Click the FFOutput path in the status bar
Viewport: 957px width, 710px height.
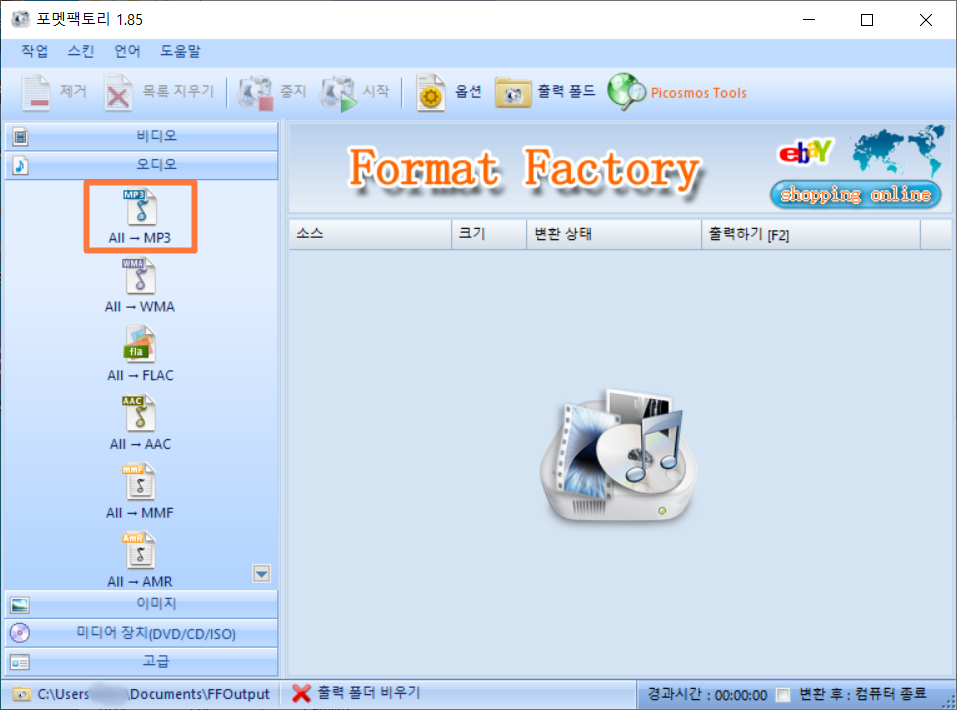pos(153,694)
